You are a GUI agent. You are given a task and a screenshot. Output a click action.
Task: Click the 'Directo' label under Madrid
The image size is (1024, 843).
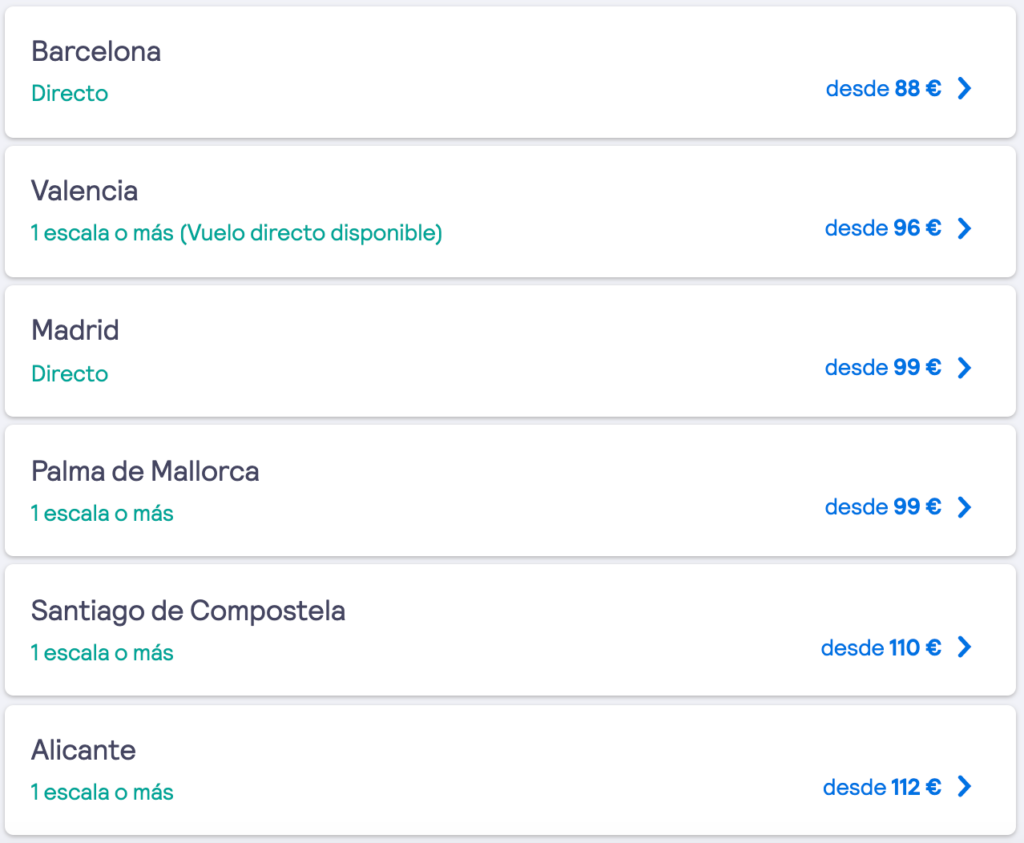click(70, 374)
